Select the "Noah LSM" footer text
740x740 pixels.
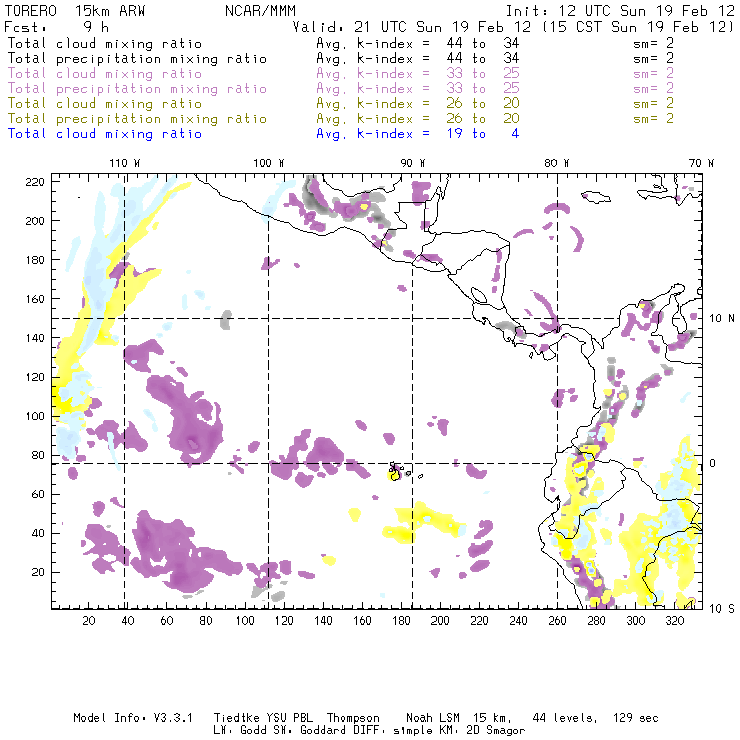click(x=433, y=718)
